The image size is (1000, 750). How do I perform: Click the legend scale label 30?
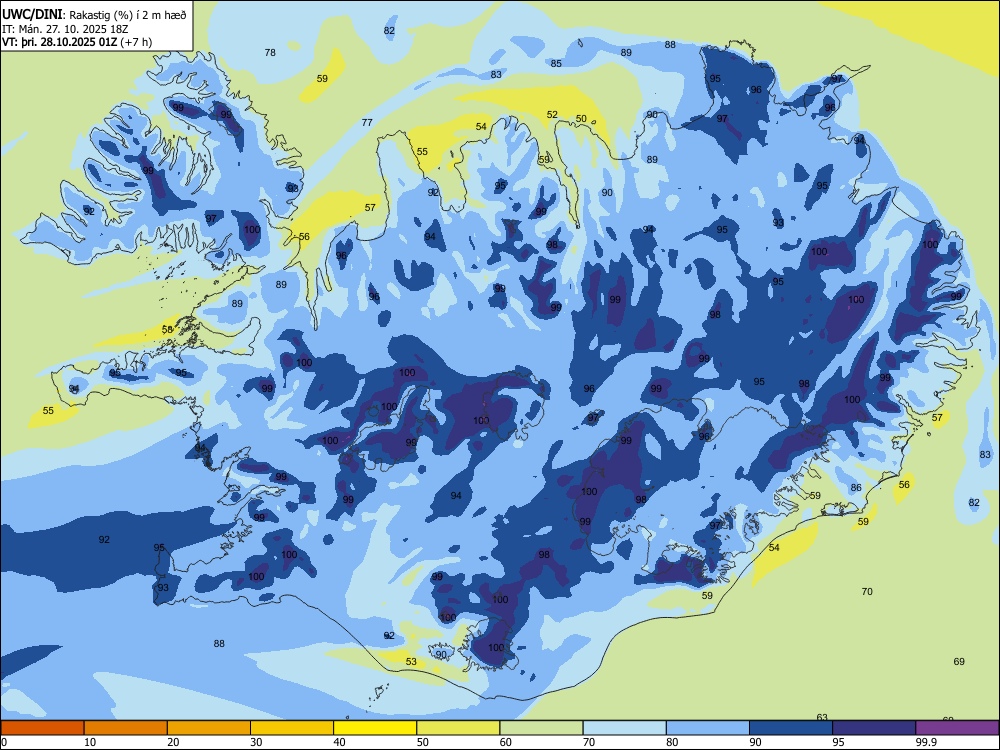256,742
